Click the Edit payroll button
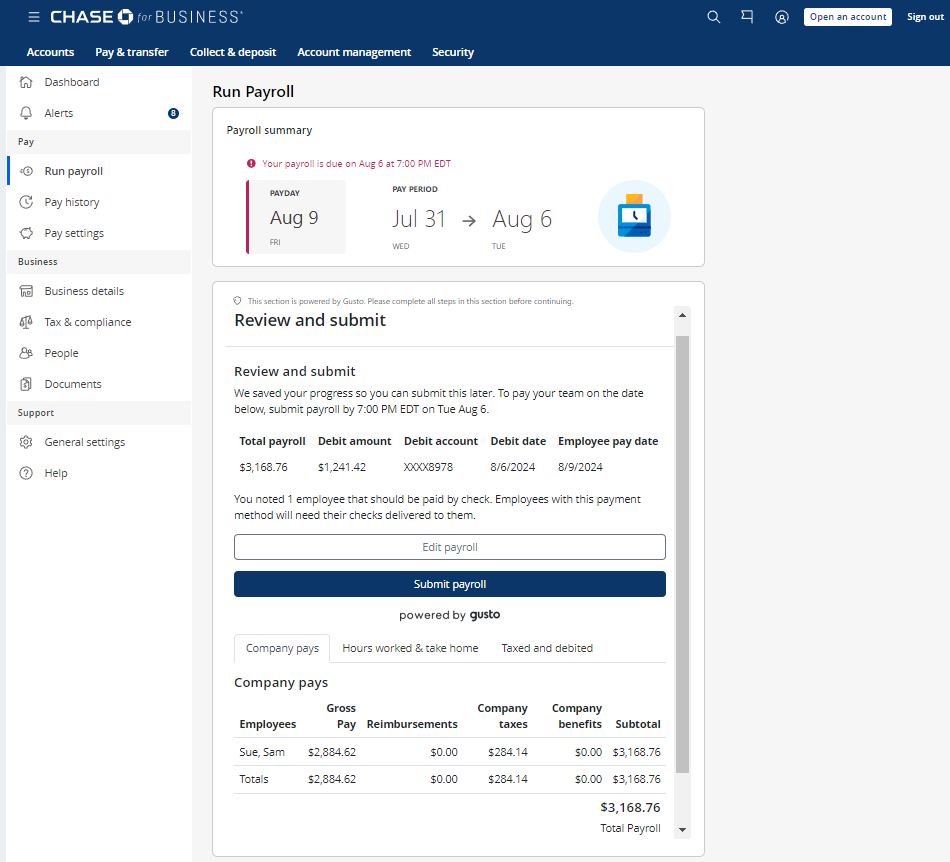Viewport: 950px width, 862px height. coord(449,547)
